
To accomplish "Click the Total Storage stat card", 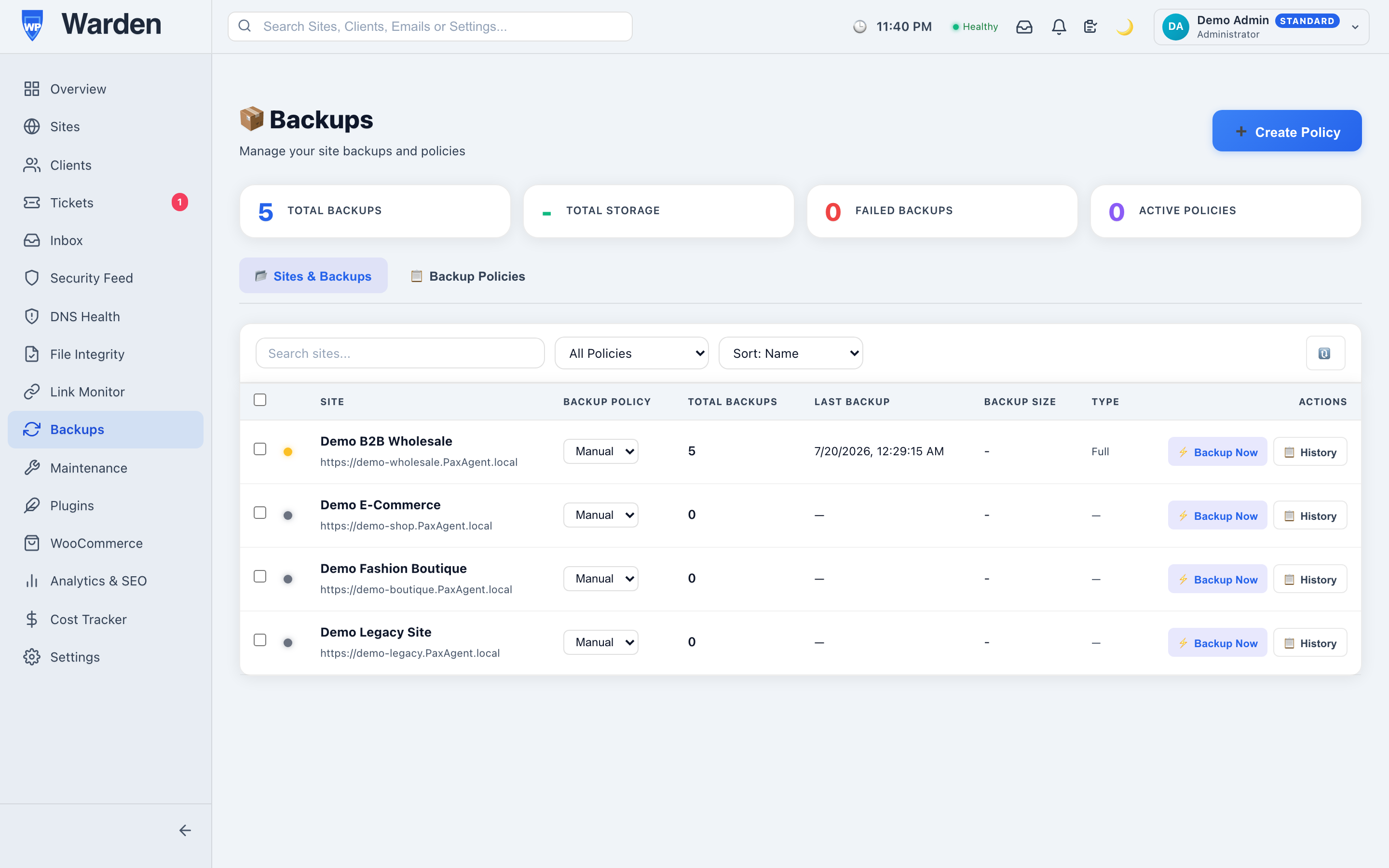I will (658, 211).
